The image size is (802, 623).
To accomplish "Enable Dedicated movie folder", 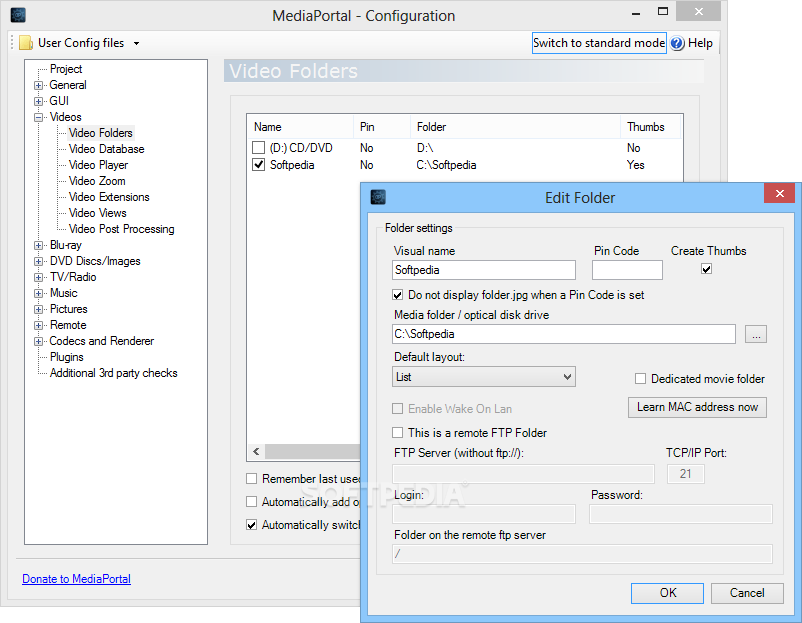I will (640, 379).
